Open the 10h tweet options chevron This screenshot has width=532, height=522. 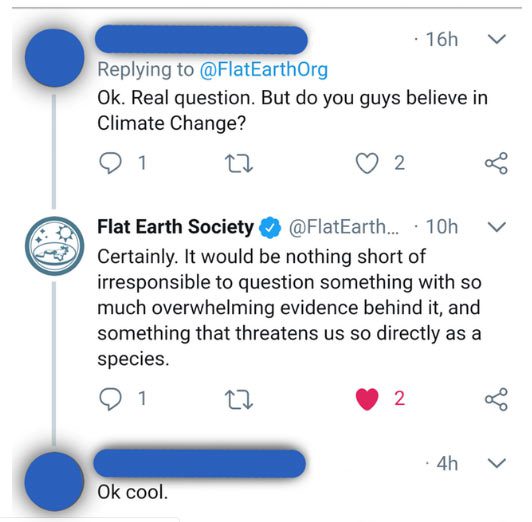coord(497,227)
